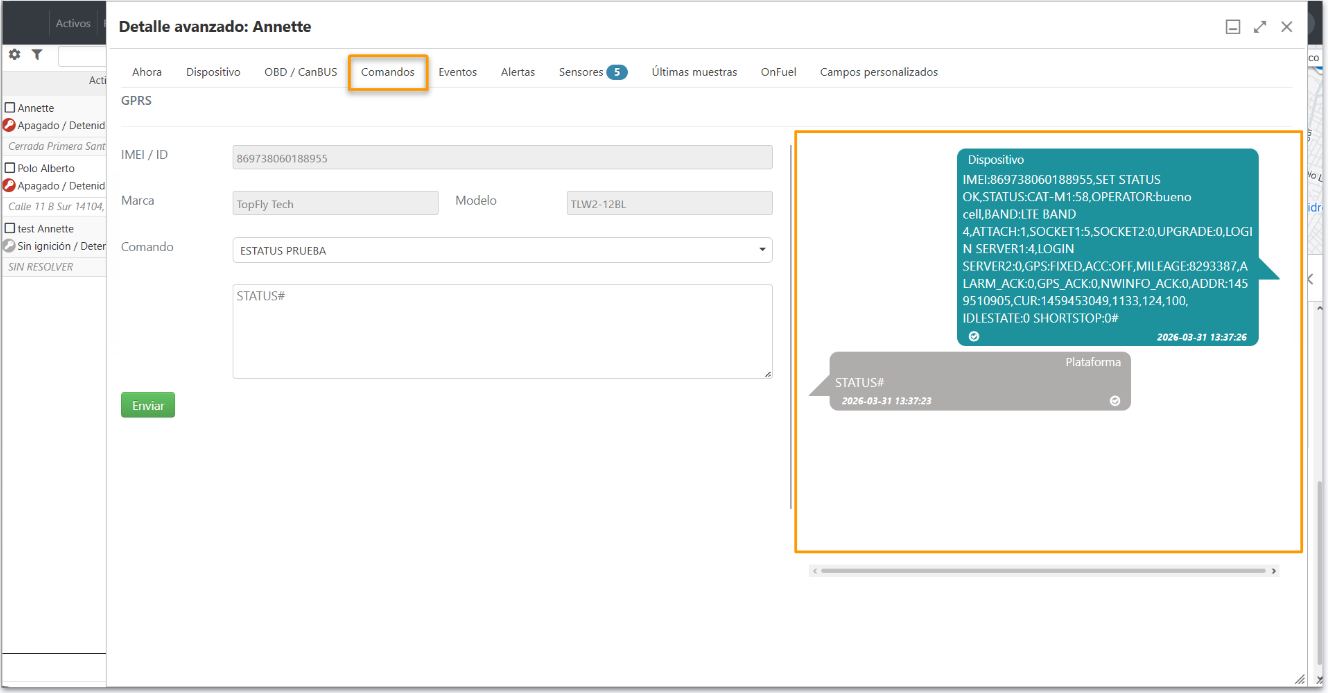This screenshot has height=693, width=1328.
Task: Click the address 'Cerrada Primera Sant'
Action: (x=57, y=146)
